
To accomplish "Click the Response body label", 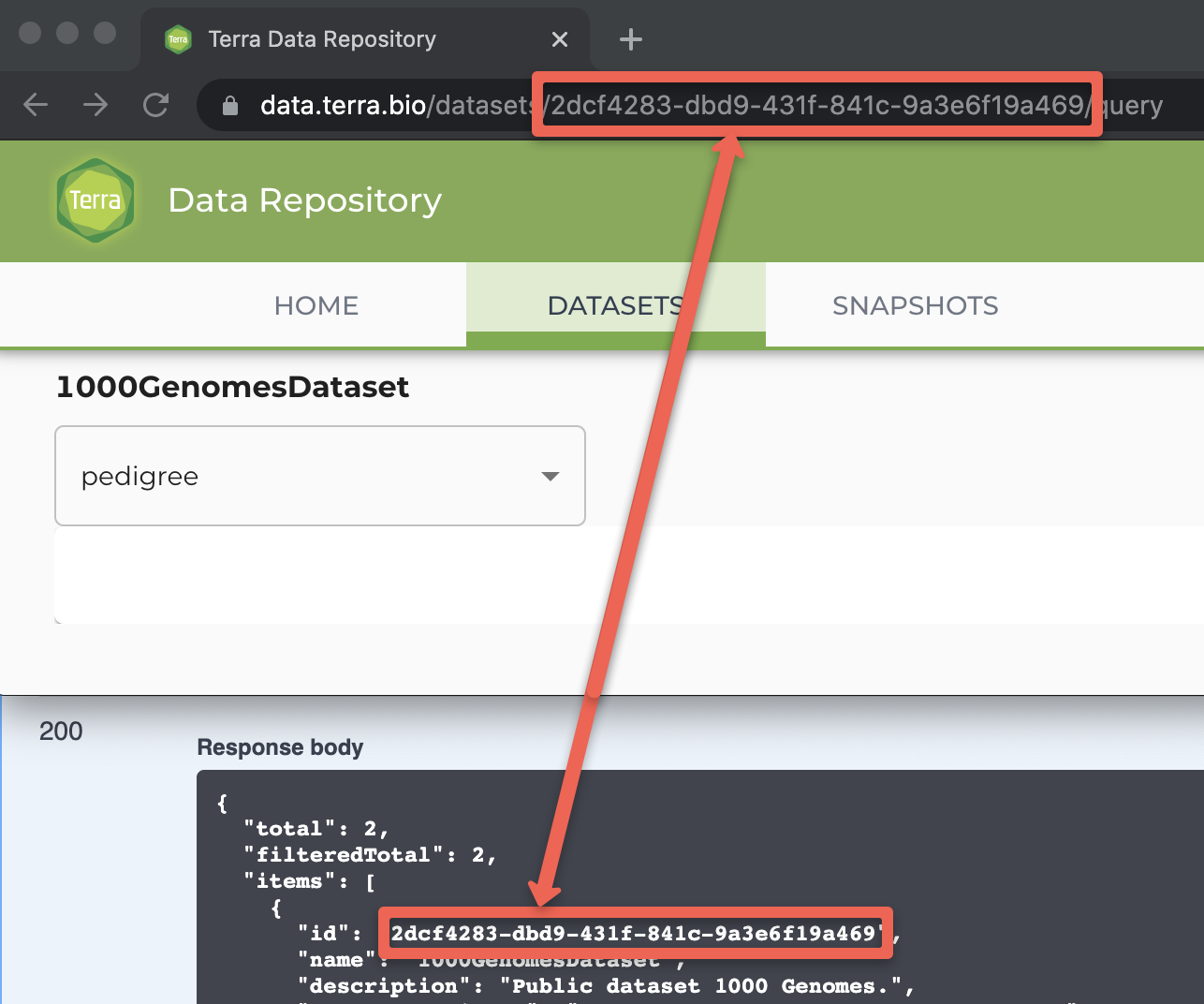I will point(280,747).
